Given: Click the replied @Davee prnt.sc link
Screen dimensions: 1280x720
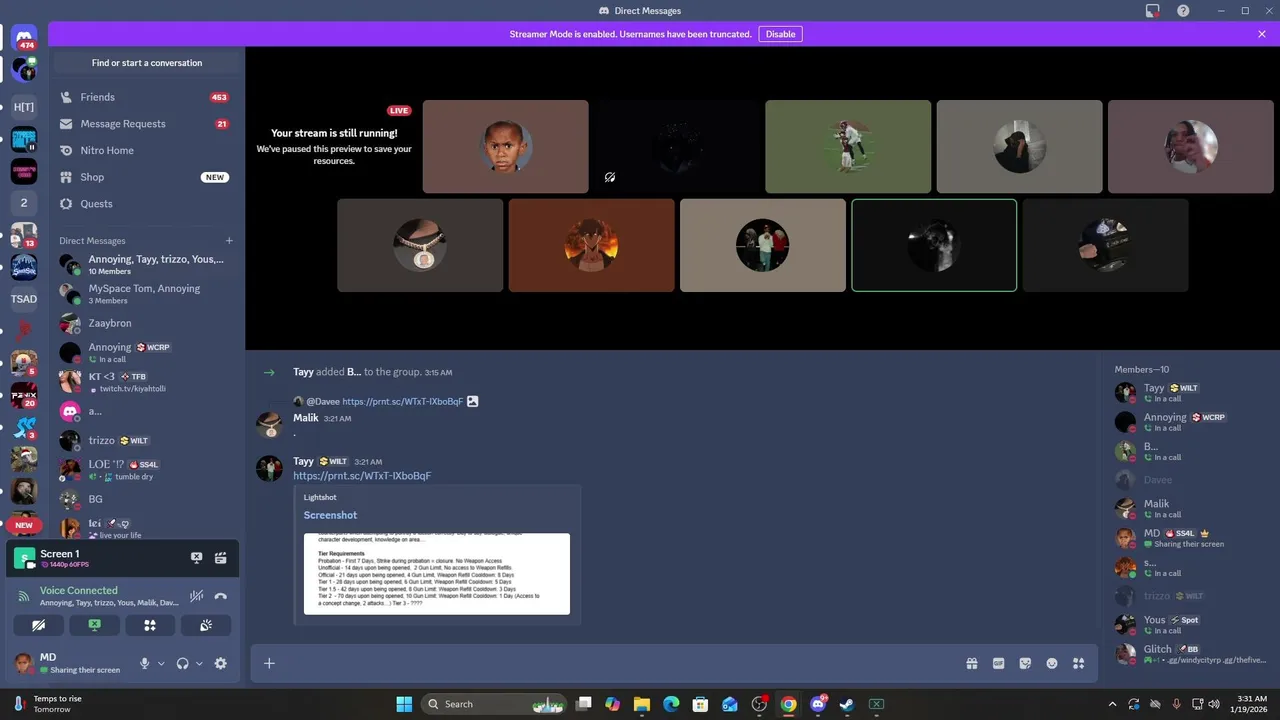Looking at the screenshot, I should point(403,401).
